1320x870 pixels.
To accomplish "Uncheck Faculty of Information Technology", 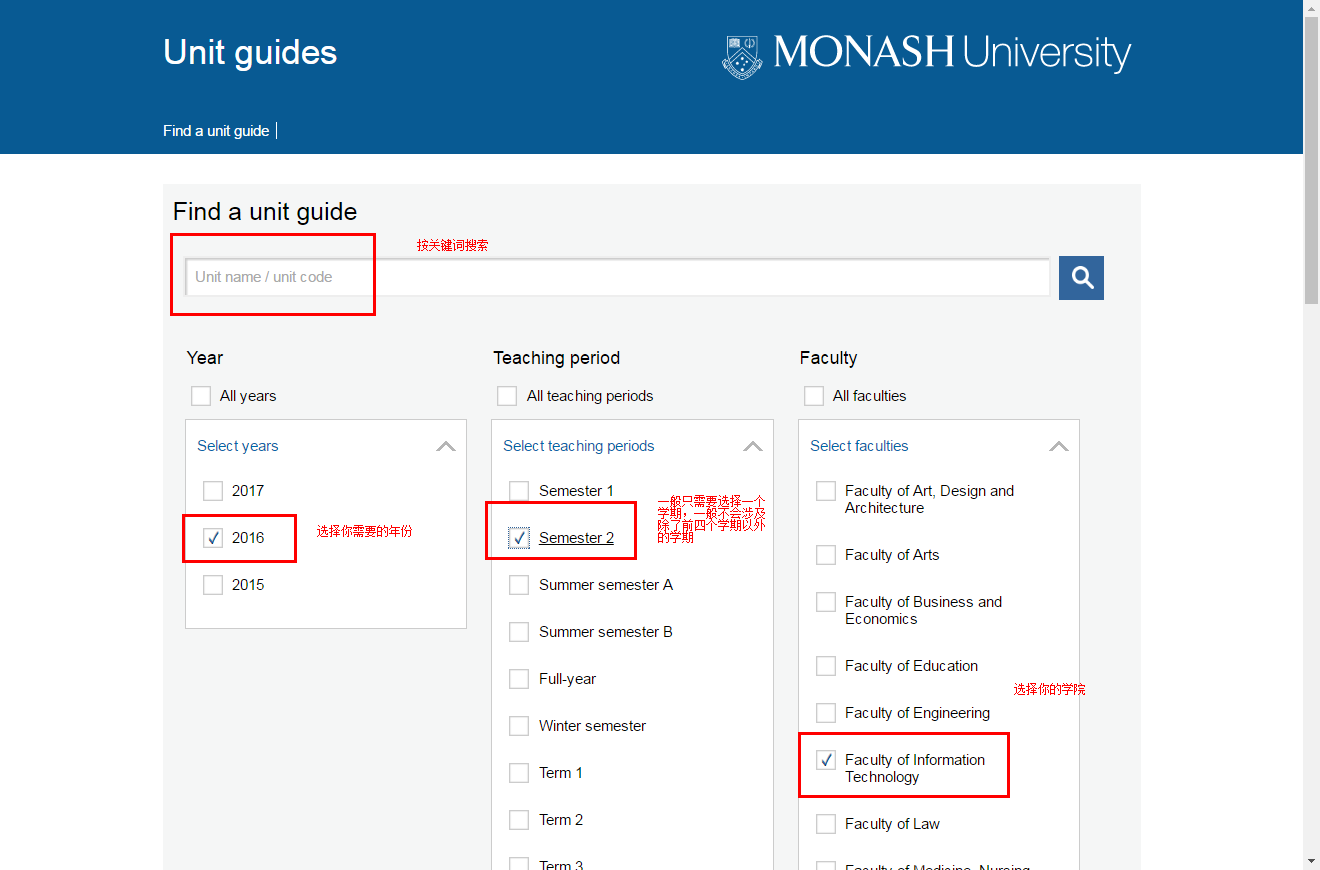I will pyautogui.click(x=826, y=760).
